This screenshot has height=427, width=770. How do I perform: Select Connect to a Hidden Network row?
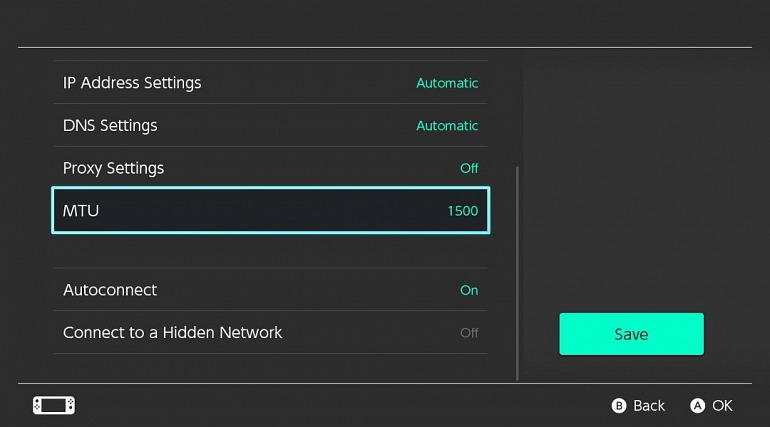[x=271, y=332]
